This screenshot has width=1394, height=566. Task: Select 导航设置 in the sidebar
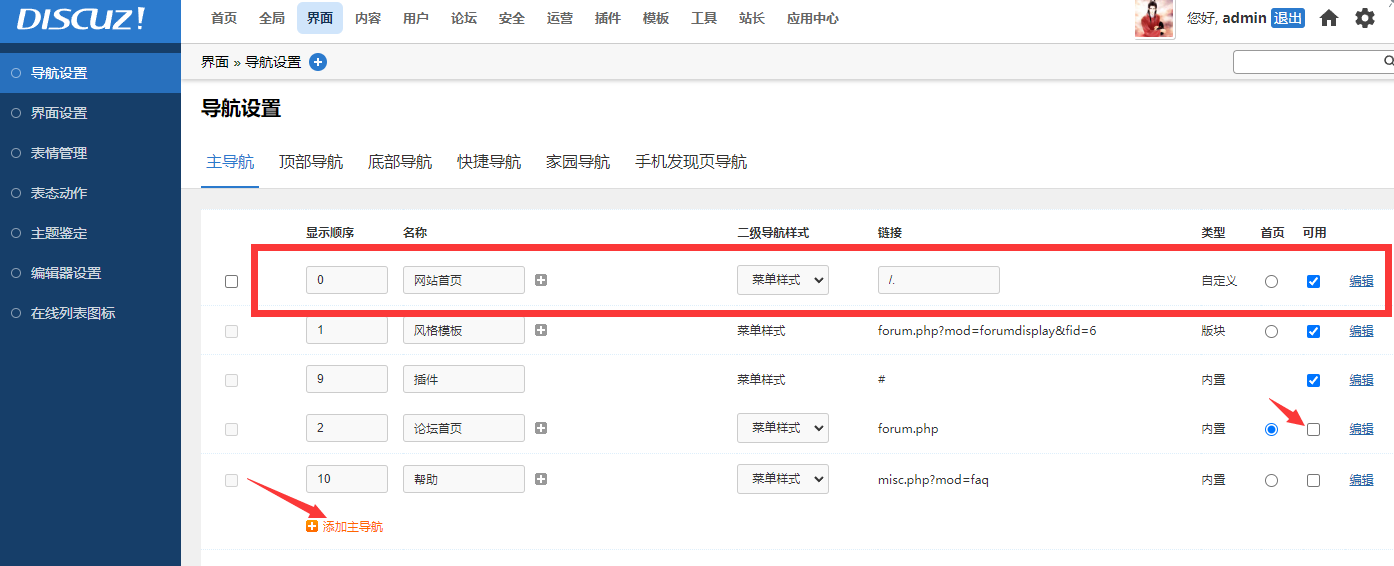[x=90, y=73]
